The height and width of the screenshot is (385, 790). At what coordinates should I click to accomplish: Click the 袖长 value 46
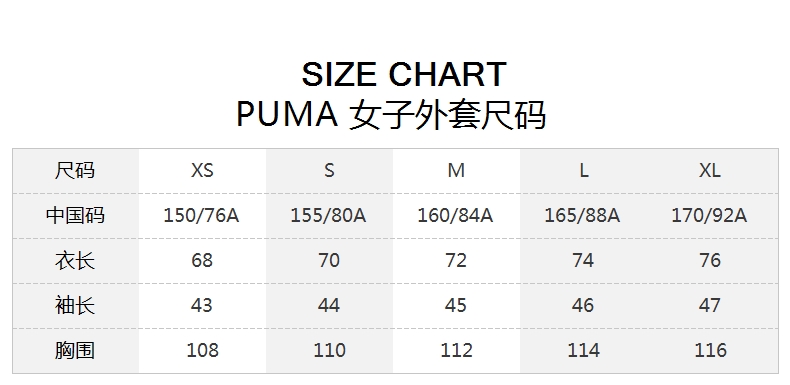click(583, 305)
